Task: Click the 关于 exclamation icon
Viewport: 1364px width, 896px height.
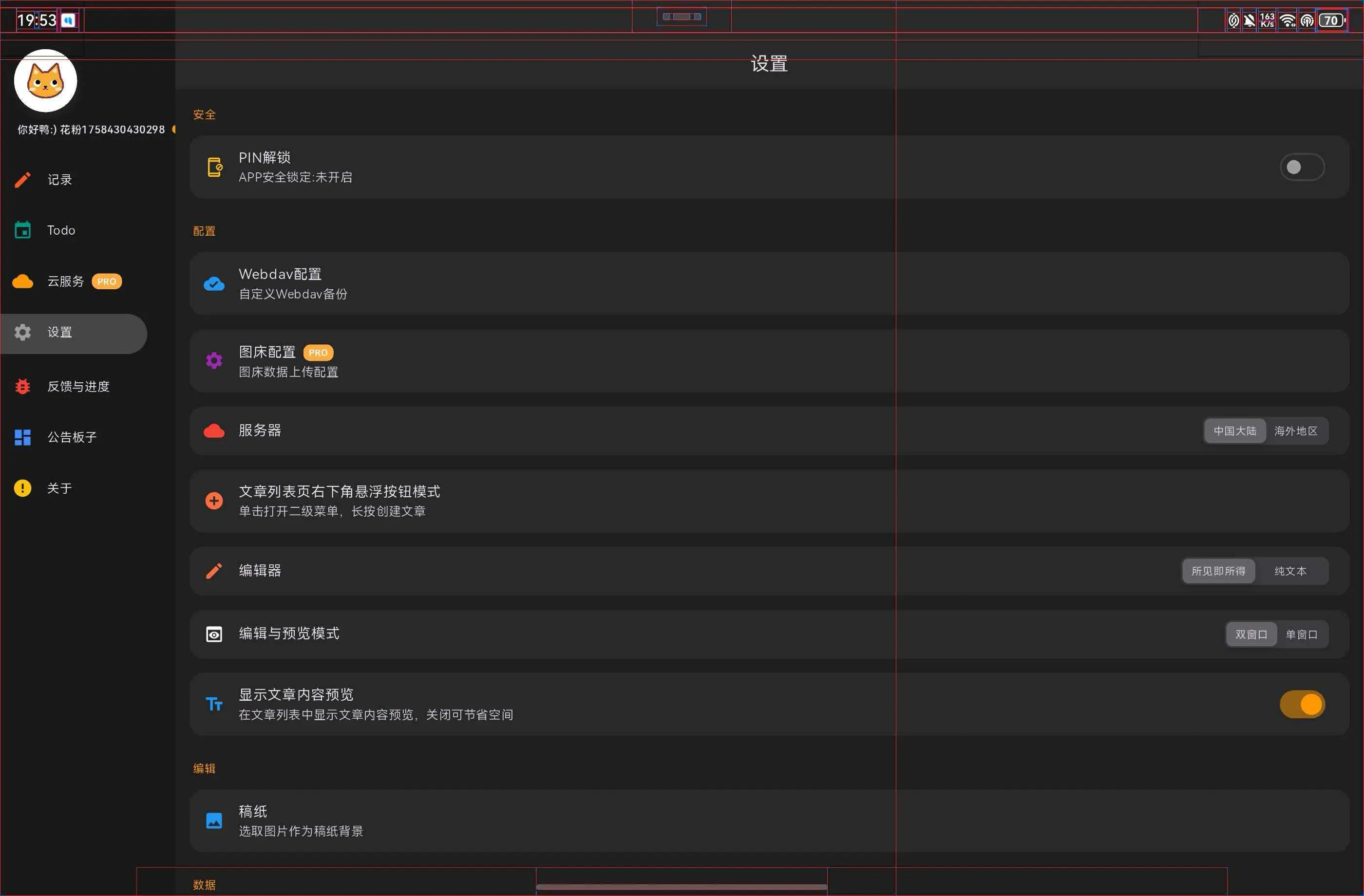Action: click(x=22, y=488)
